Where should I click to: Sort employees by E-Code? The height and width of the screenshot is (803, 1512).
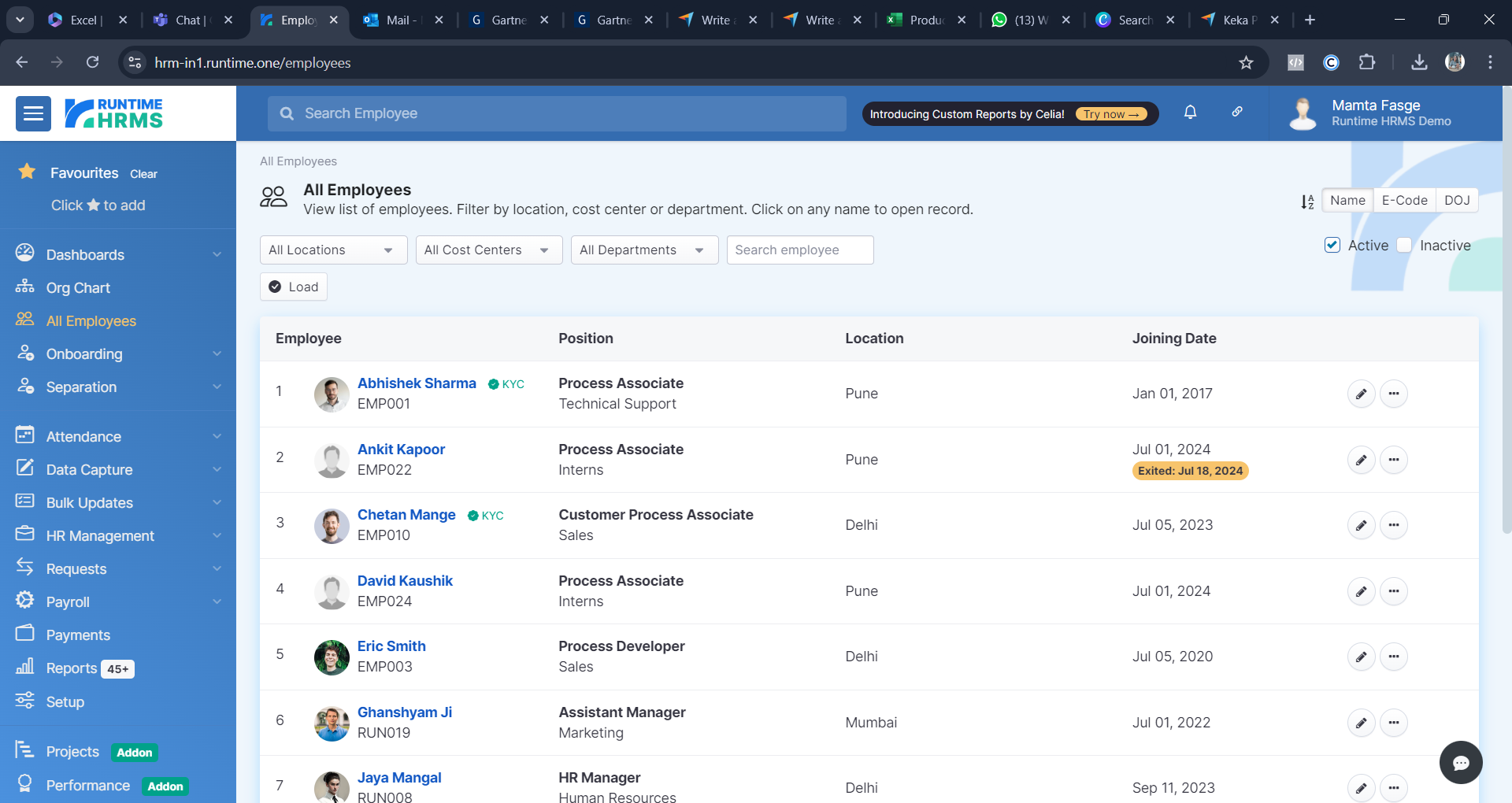pos(1404,201)
